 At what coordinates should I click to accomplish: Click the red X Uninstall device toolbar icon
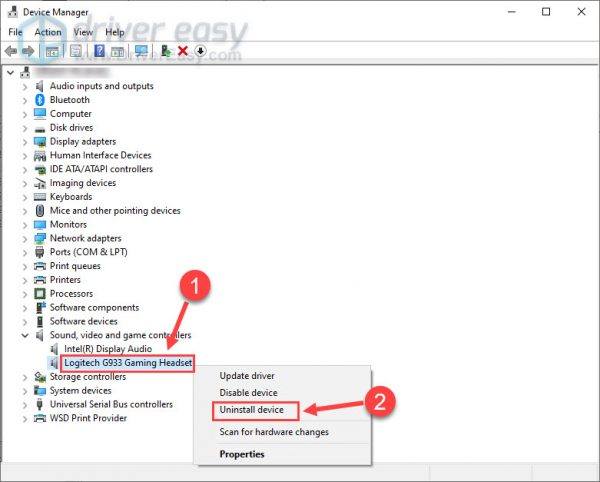tap(183, 51)
